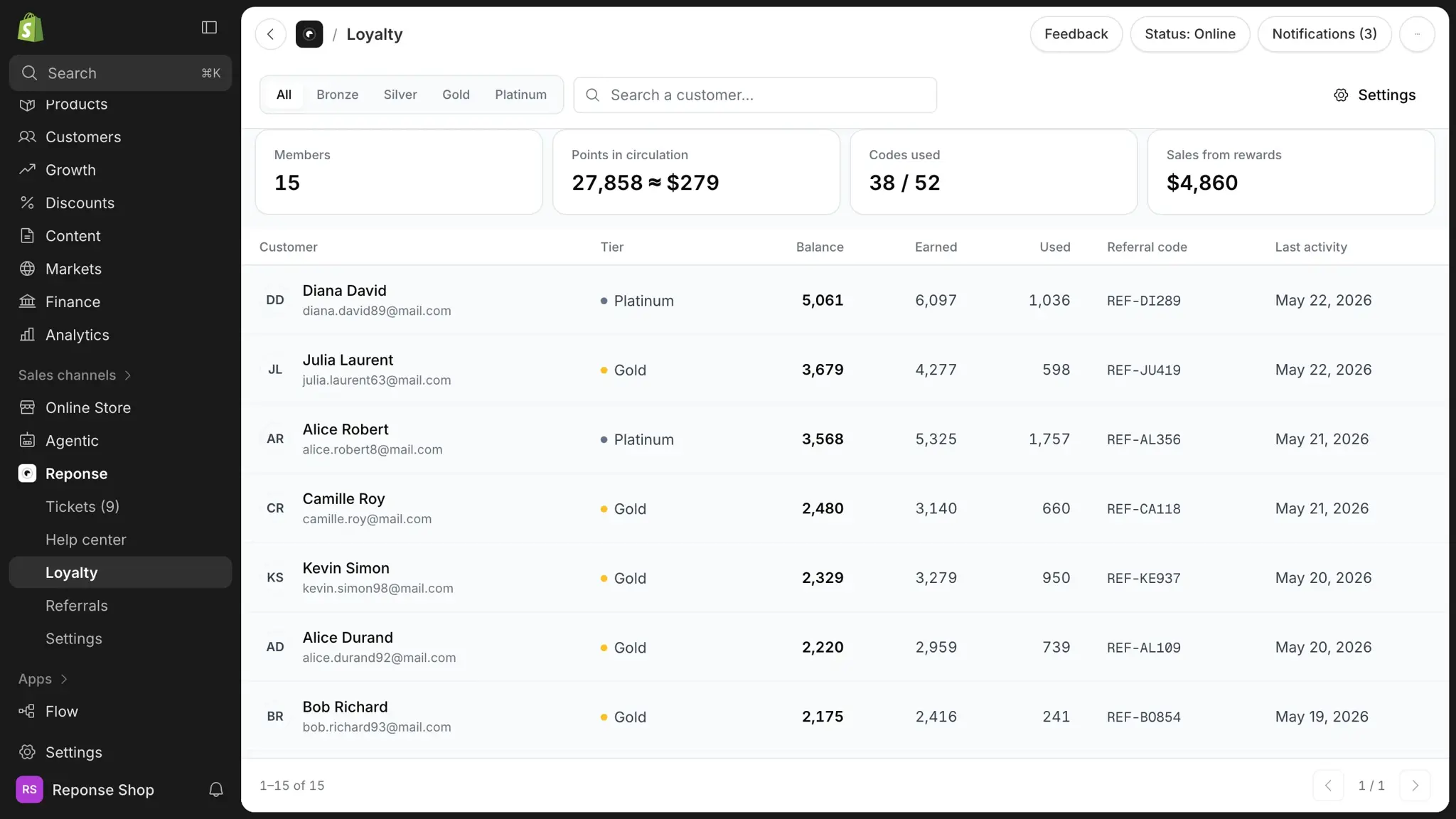Open Content in the sidebar
1456x819 pixels.
pyautogui.click(x=120, y=236)
